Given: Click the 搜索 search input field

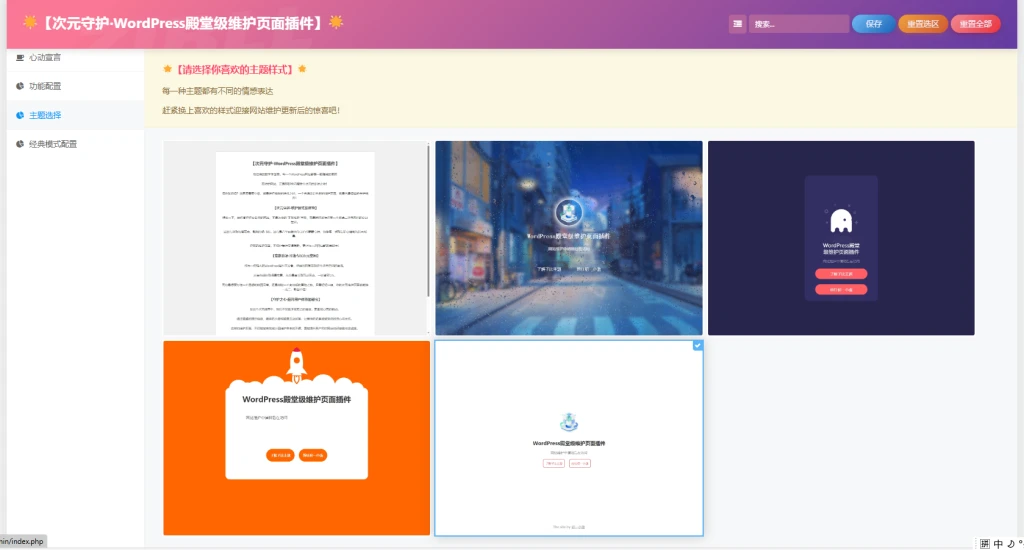Looking at the screenshot, I should coord(798,24).
